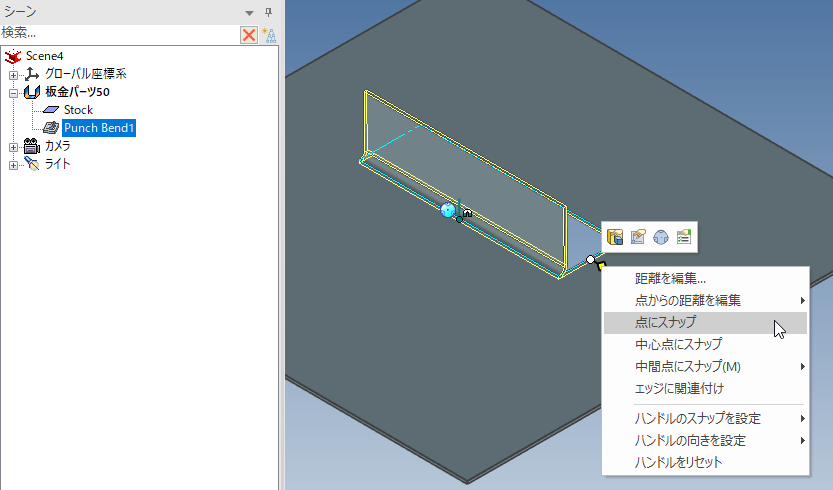Open the 中間点にスナップ(M) submenu

pyautogui.click(x=688, y=366)
